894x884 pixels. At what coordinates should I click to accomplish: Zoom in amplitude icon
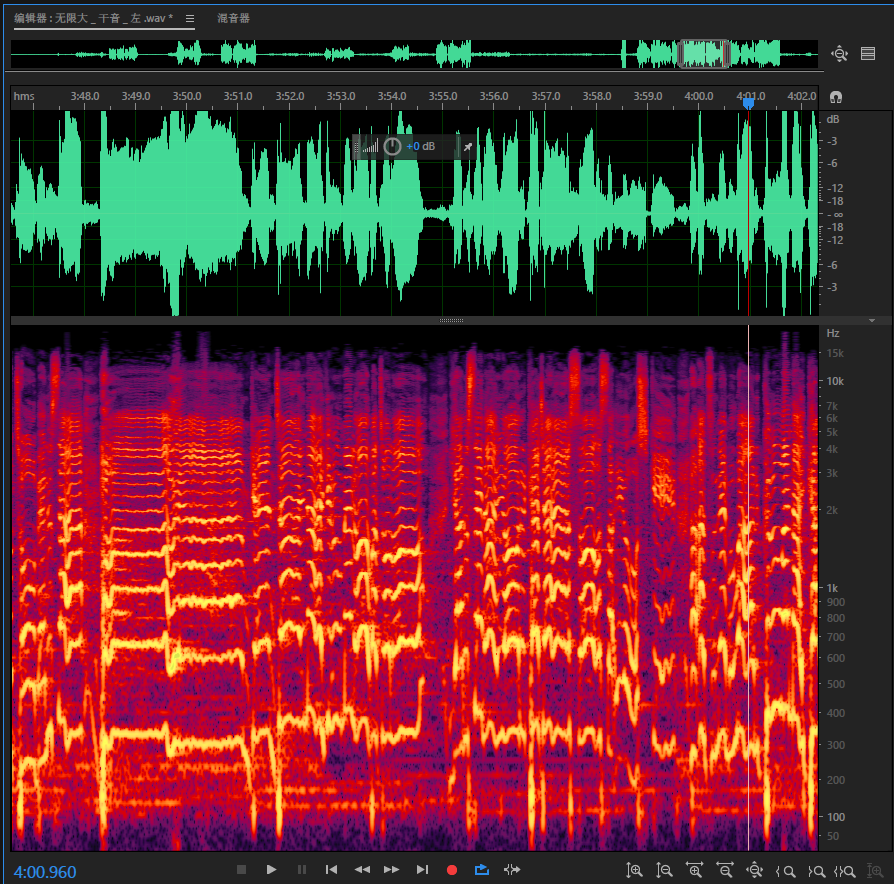[634, 871]
